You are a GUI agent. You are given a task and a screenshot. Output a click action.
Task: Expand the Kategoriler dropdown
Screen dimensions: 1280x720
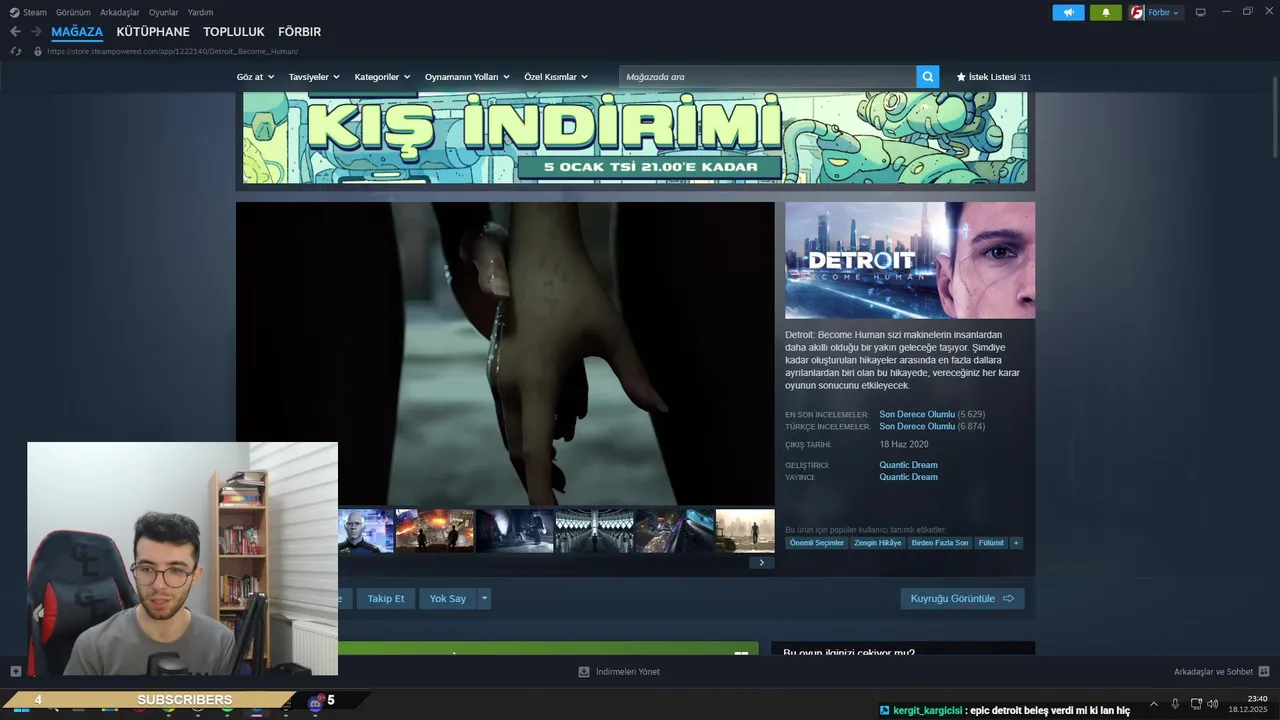382,77
